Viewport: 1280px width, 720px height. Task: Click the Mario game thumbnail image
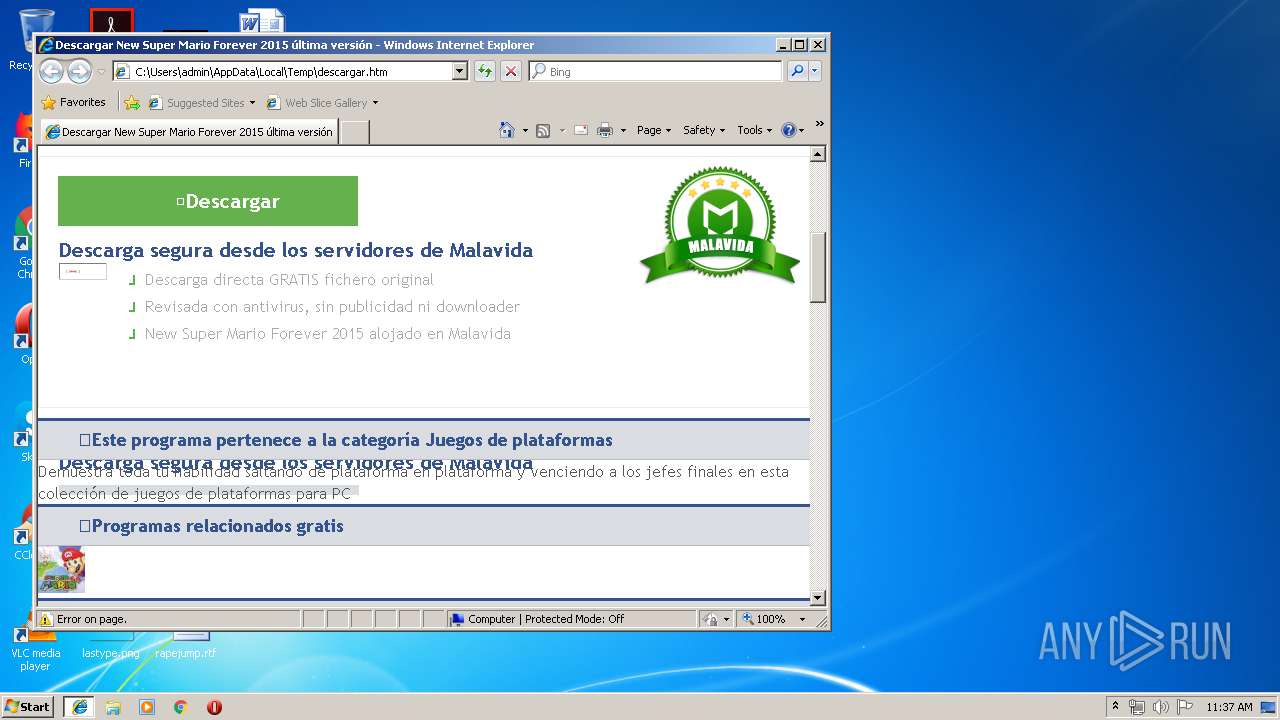[61, 570]
